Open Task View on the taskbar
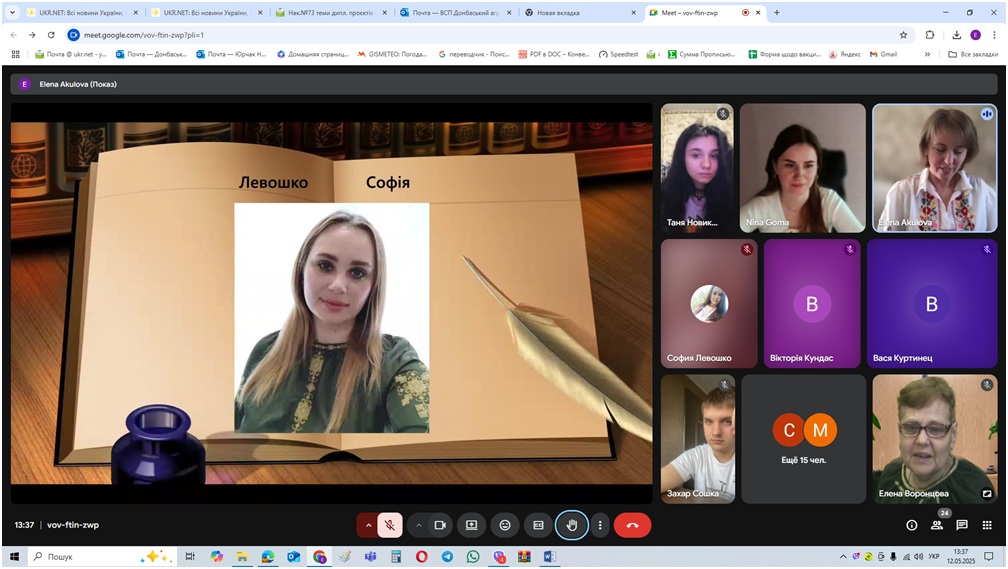1008x569 pixels. coord(190,557)
